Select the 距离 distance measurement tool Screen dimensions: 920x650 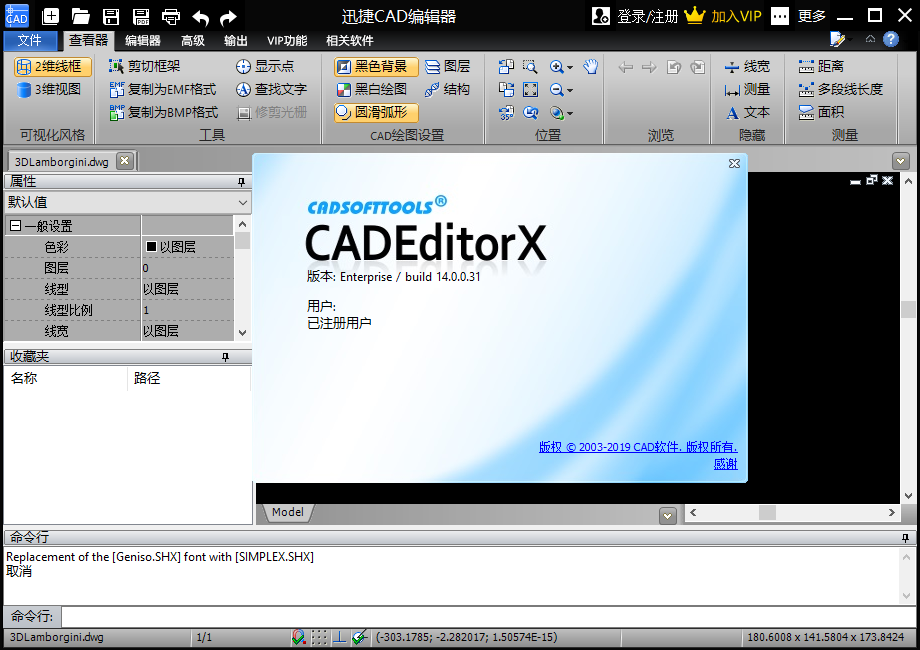pyautogui.click(x=821, y=66)
